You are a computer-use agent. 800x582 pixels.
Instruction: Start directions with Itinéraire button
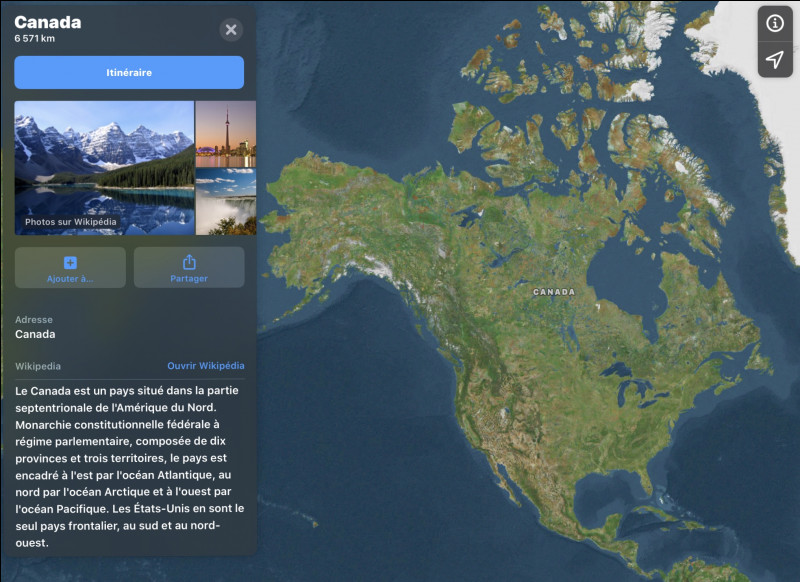pos(129,72)
